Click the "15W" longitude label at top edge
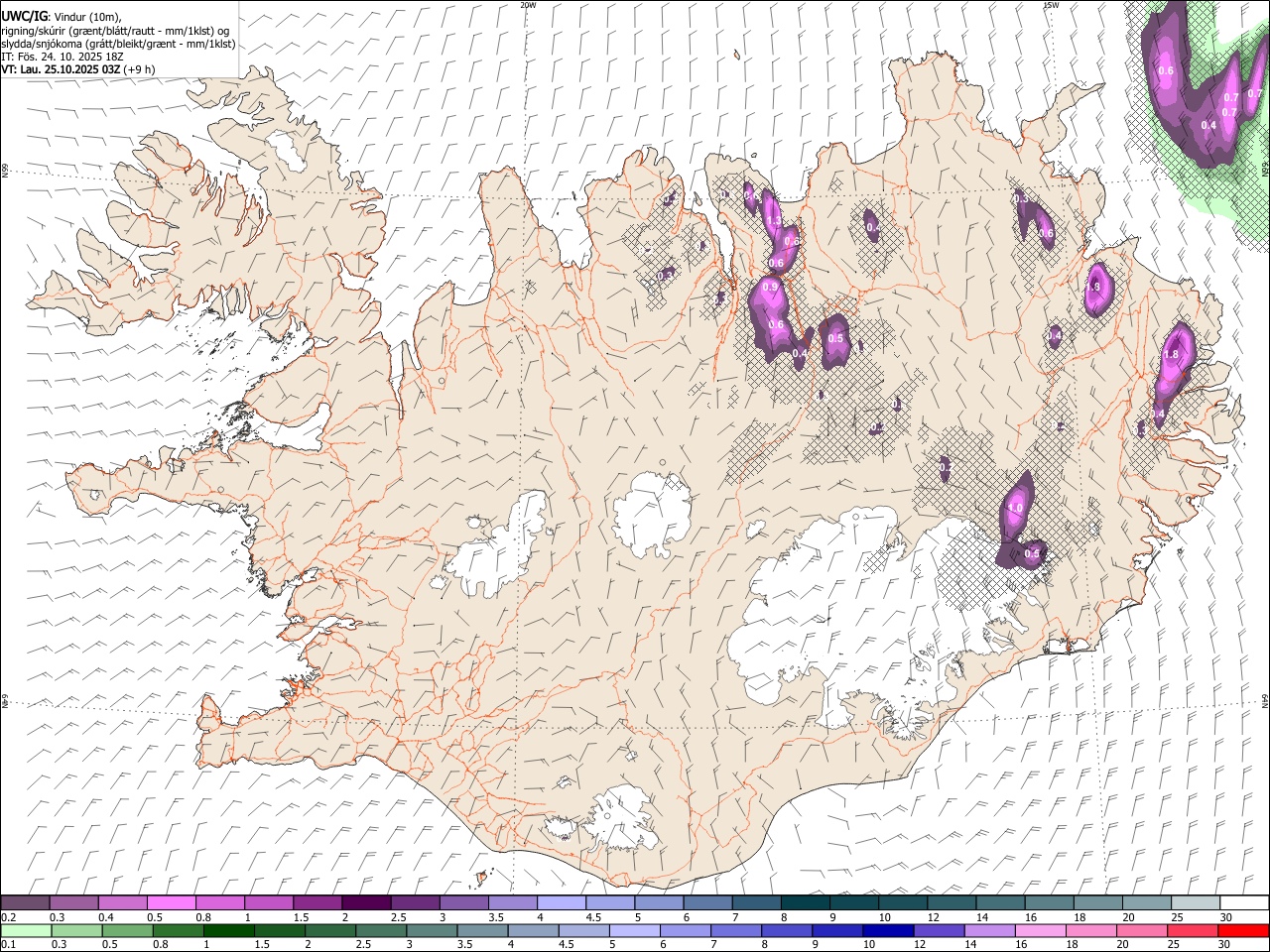The height and width of the screenshot is (952, 1270). (x=1051, y=5)
